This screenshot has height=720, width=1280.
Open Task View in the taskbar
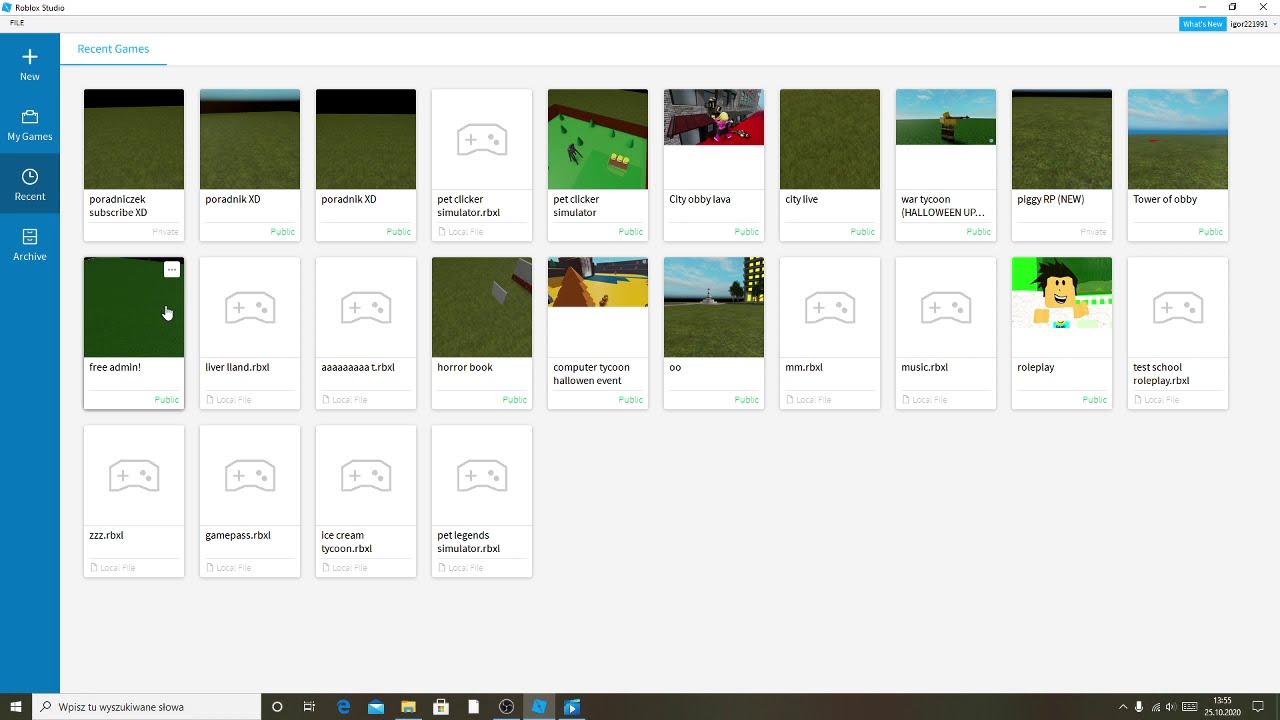pos(309,707)
